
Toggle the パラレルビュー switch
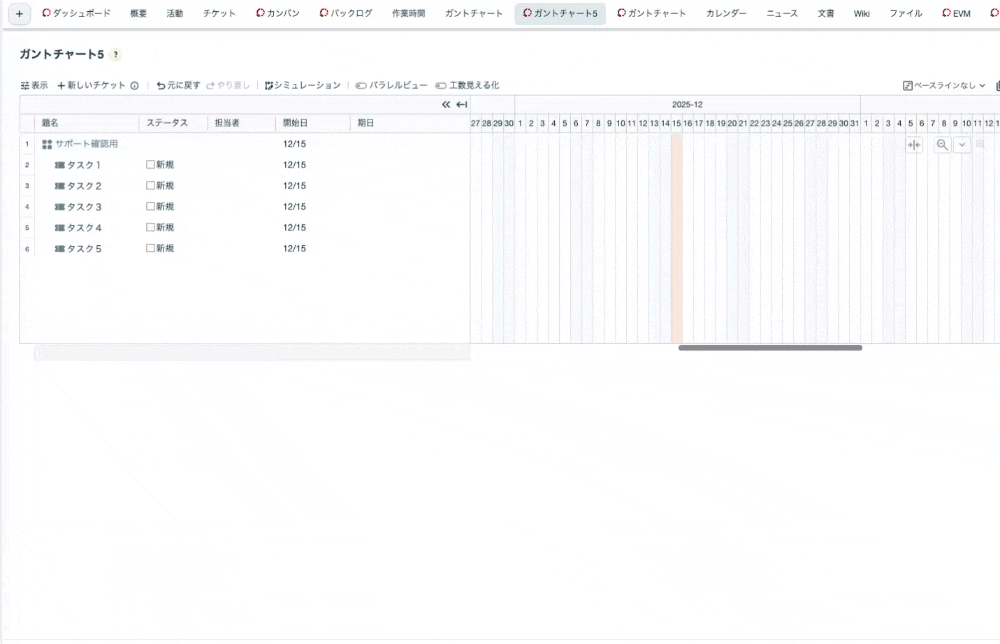tap(361, 86)
